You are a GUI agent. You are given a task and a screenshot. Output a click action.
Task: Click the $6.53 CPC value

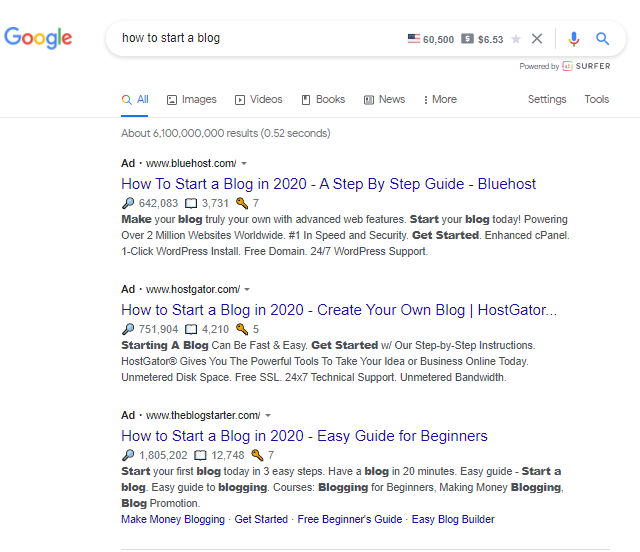491,40
